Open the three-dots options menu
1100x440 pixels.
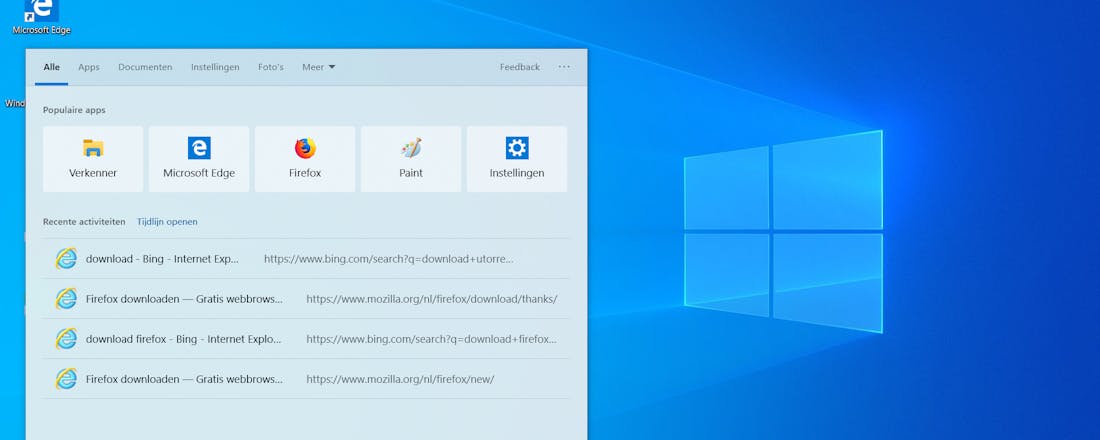(564, 67)
